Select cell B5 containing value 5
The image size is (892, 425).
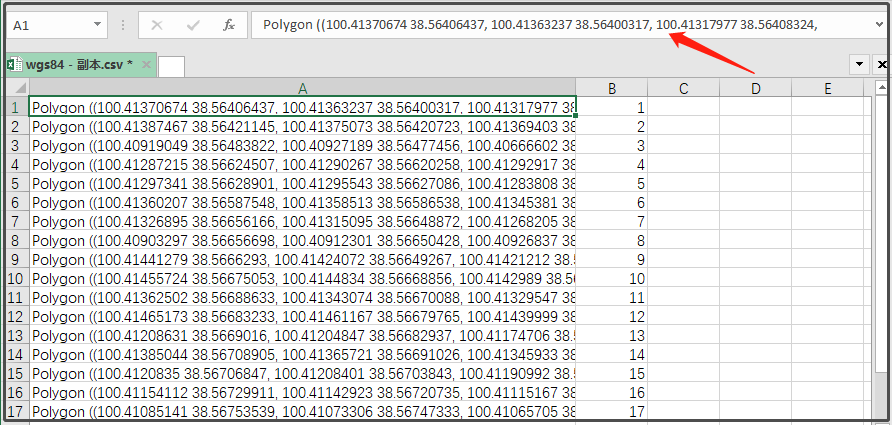pos(612,183)
